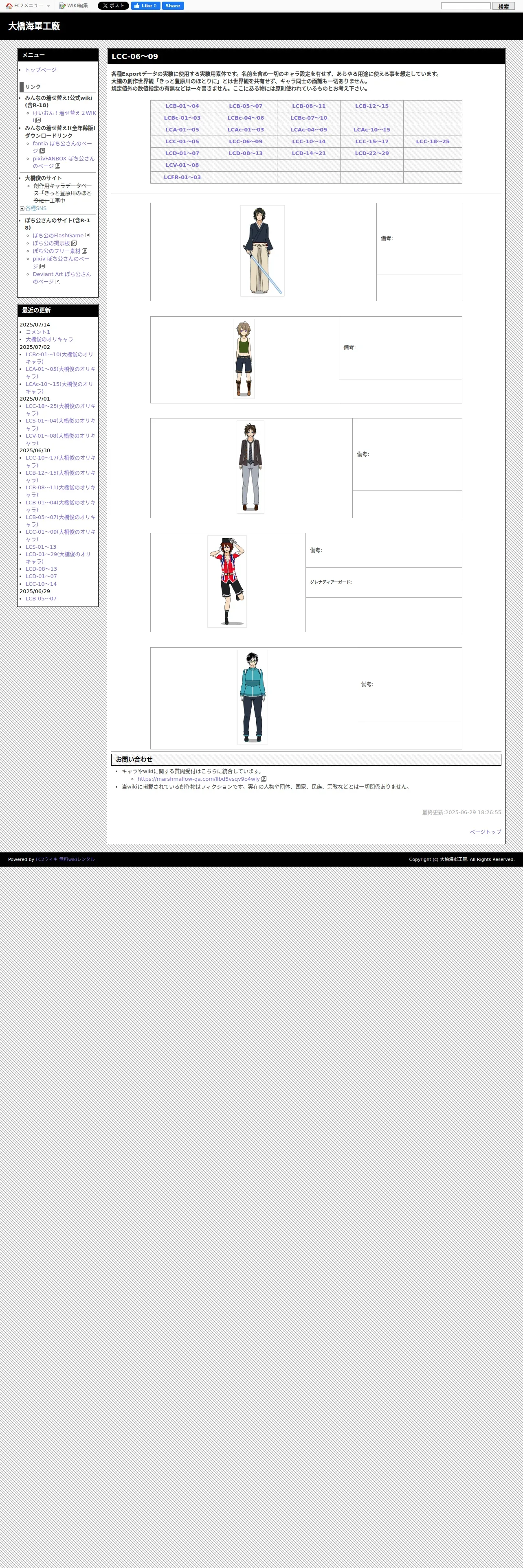Screen dimensions: 523x1568
Task: Open the 大橋海軍工廠 site title
Action: point(34,26)
